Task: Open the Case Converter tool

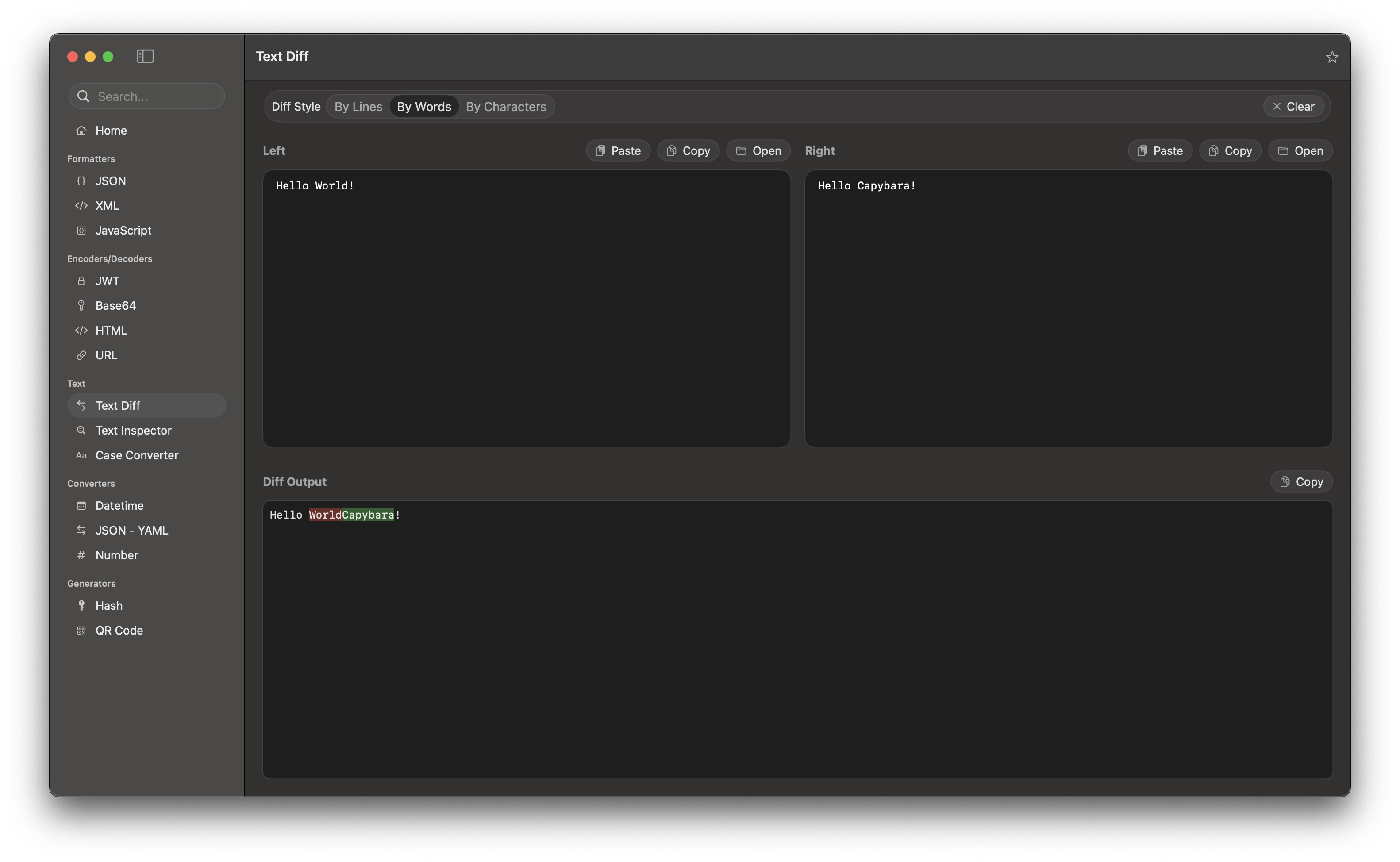Action: pos(137,455)
